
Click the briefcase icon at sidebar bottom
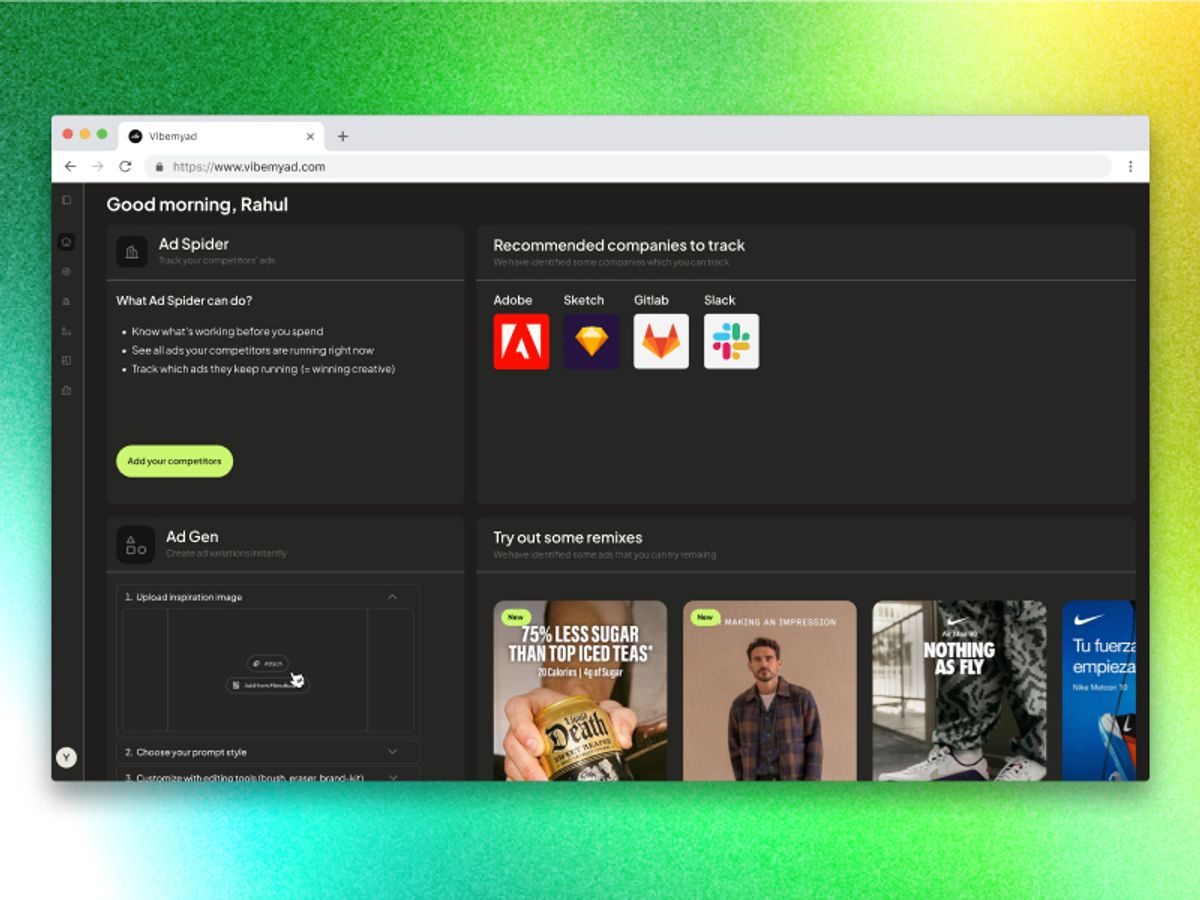[x=66, y=388]
